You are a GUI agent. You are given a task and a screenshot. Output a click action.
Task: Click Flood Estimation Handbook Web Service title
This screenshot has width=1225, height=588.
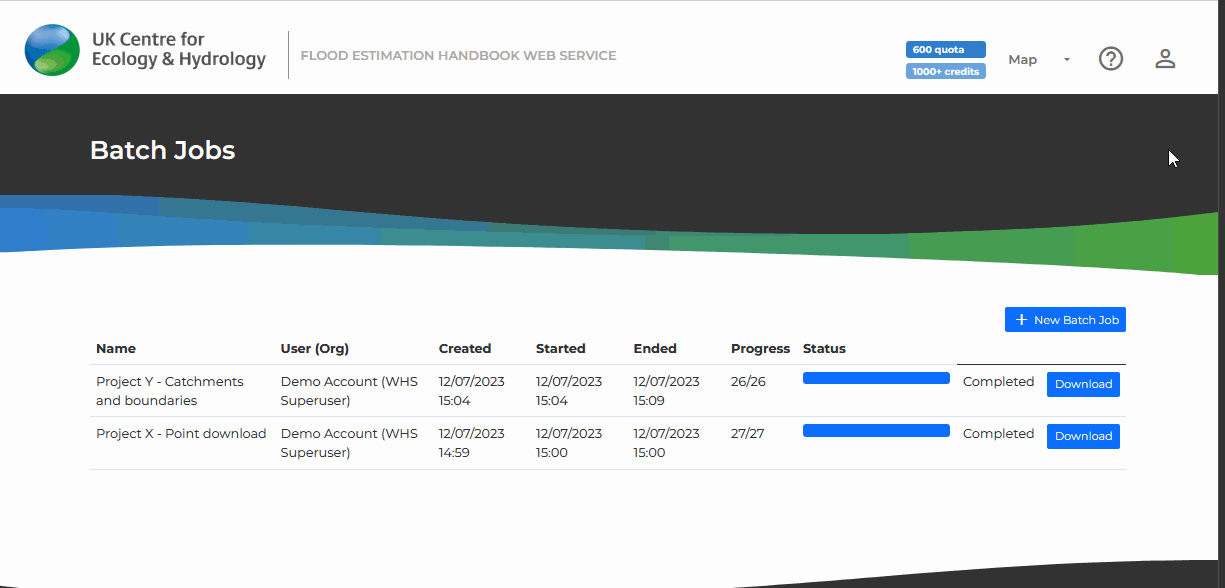click(458, 56)
